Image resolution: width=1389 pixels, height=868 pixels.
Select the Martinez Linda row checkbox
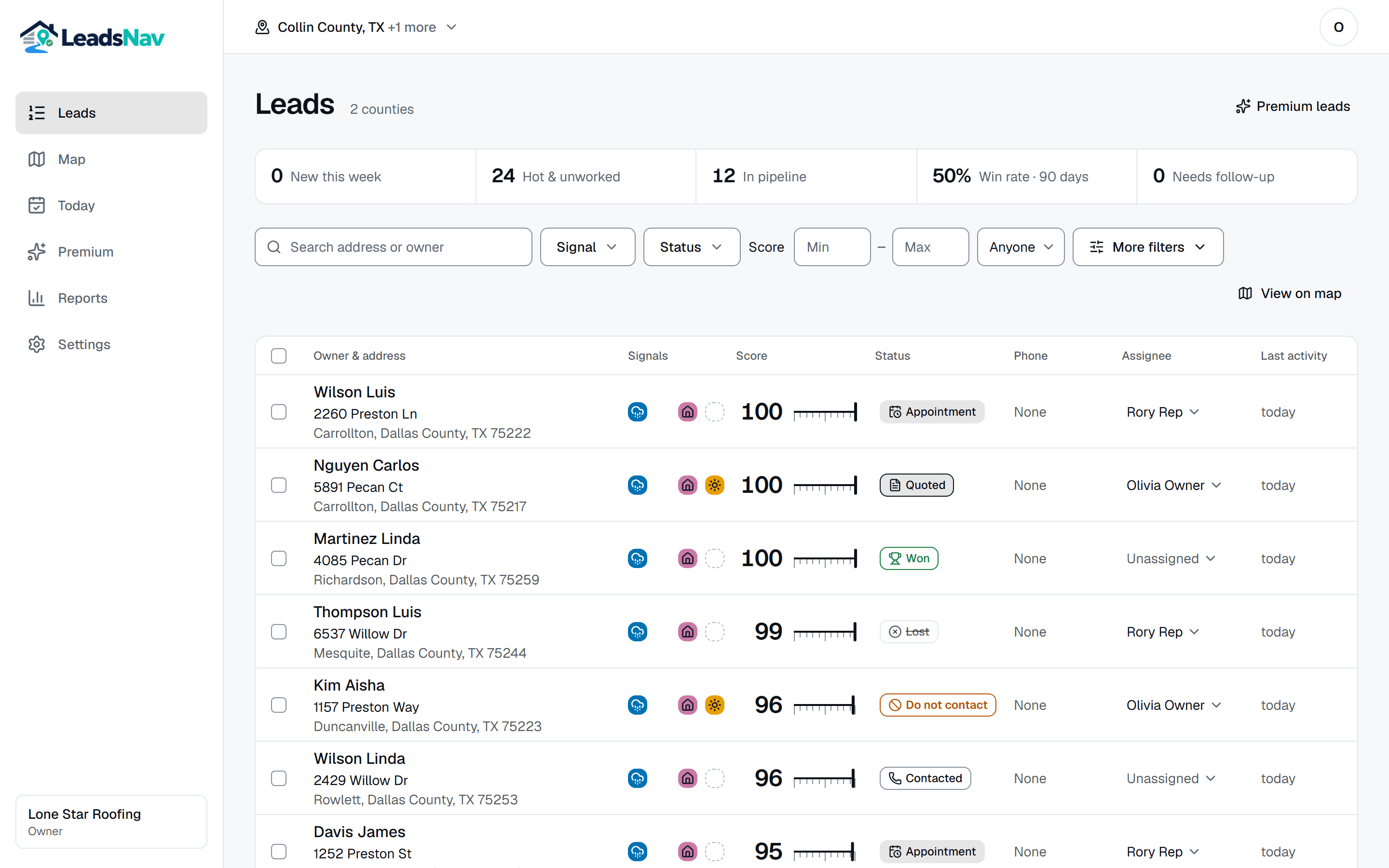click(x=279, y=558)
